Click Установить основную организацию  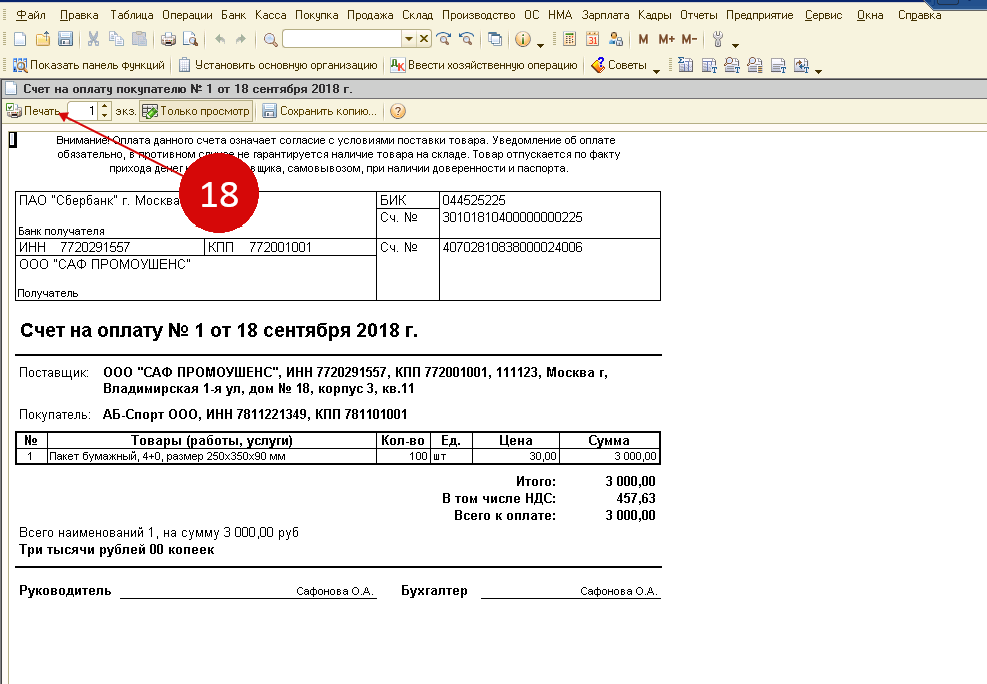tap(278, 65)
